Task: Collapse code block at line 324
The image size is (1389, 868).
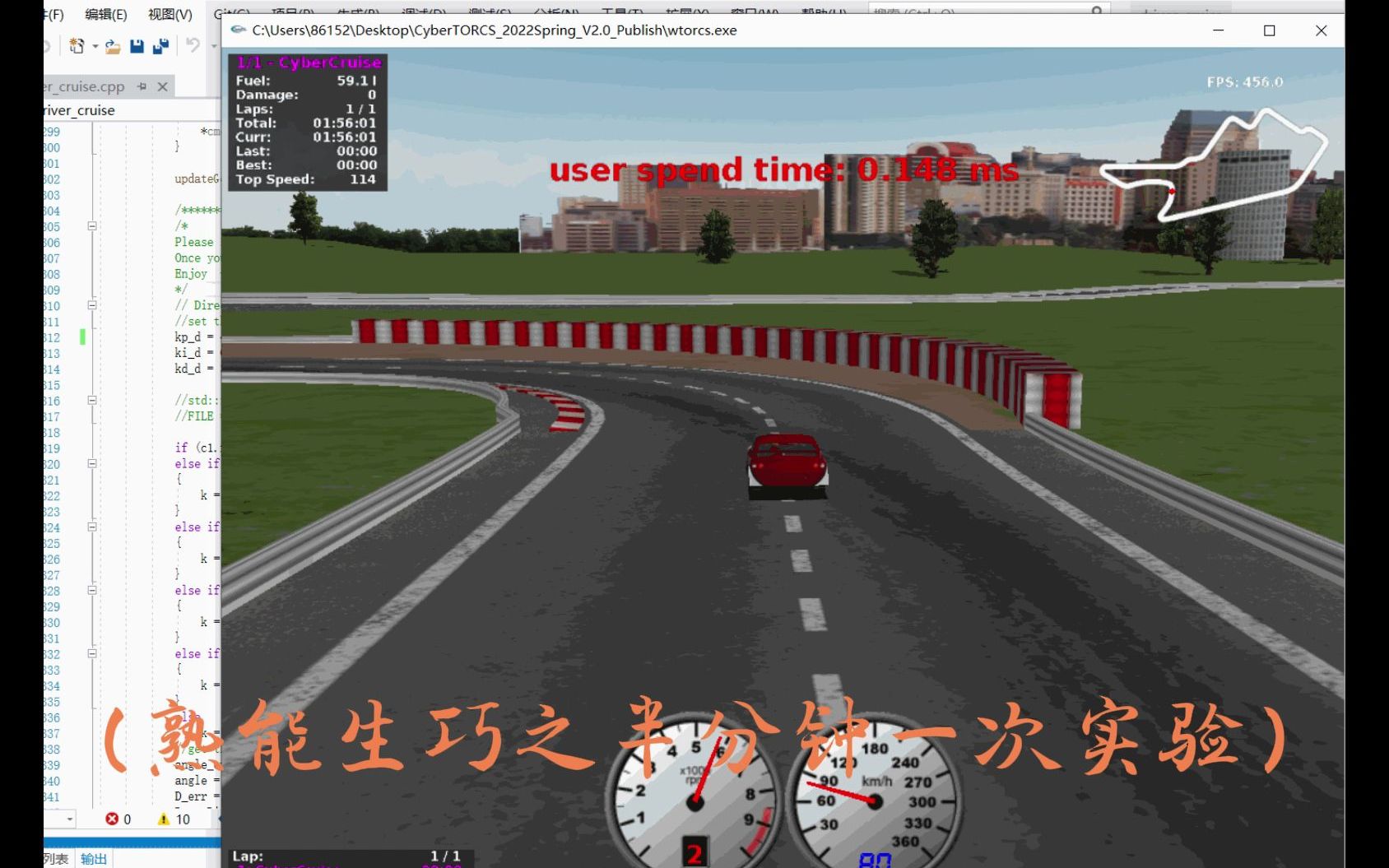Action: (x=92, y=527)
